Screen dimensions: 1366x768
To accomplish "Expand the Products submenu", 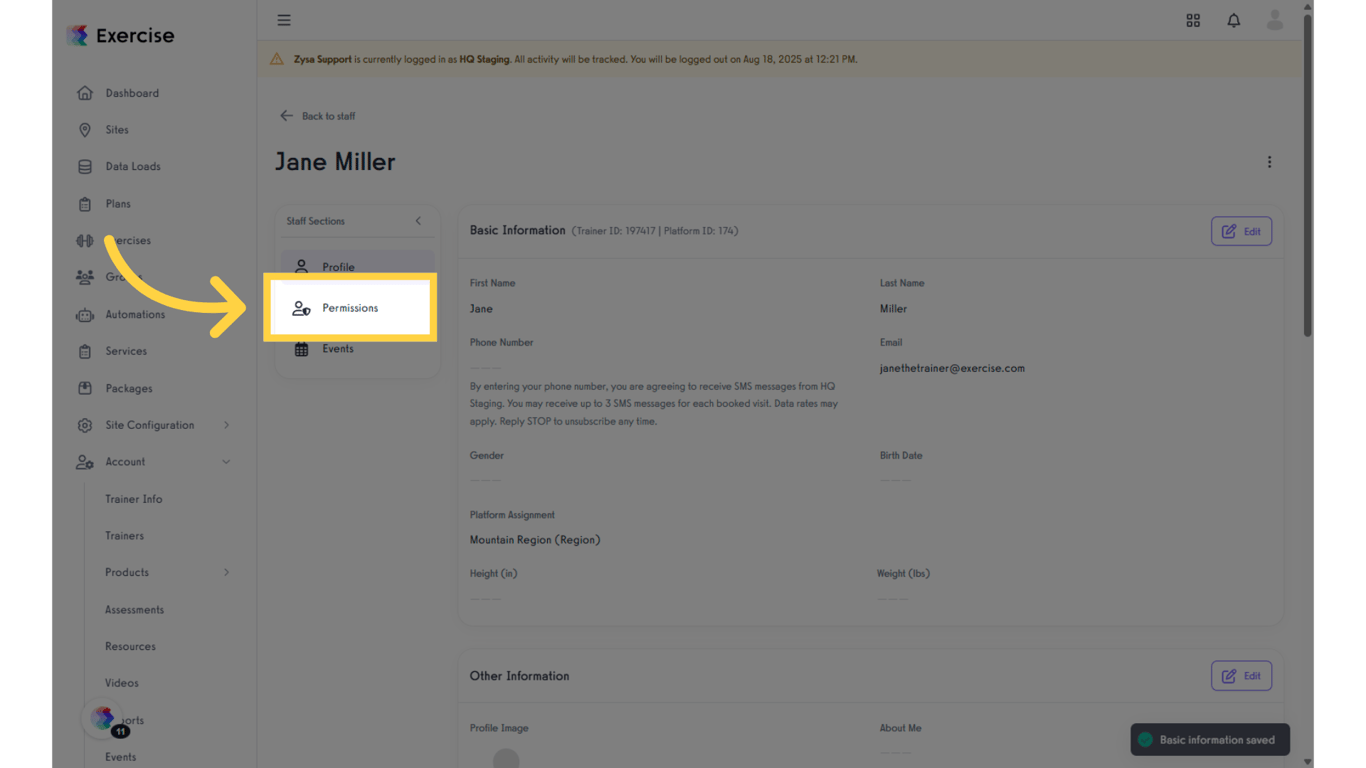I will pyautogui.click(x=227, y=572).
